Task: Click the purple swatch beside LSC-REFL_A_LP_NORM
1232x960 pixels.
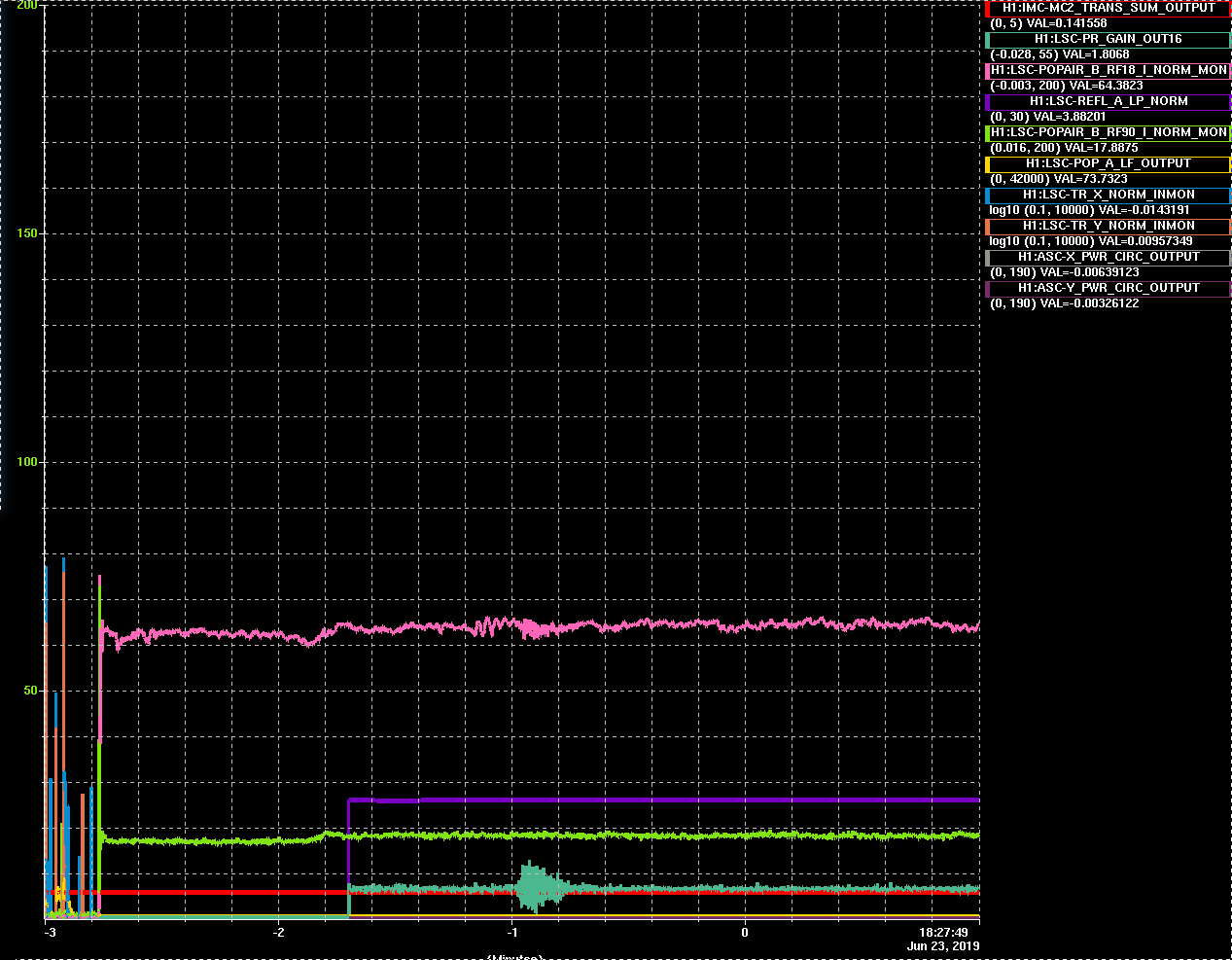Action: pos(987,101)
